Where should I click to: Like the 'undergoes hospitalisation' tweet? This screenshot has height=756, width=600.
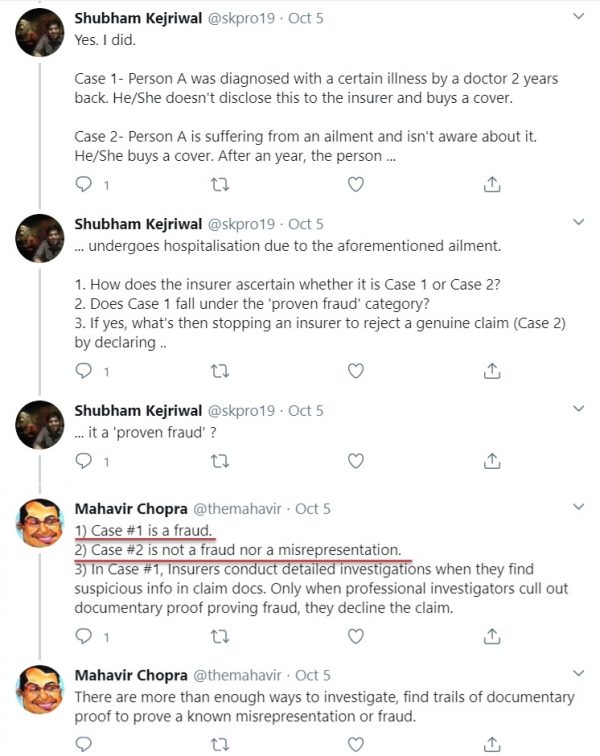pos(355,371)
